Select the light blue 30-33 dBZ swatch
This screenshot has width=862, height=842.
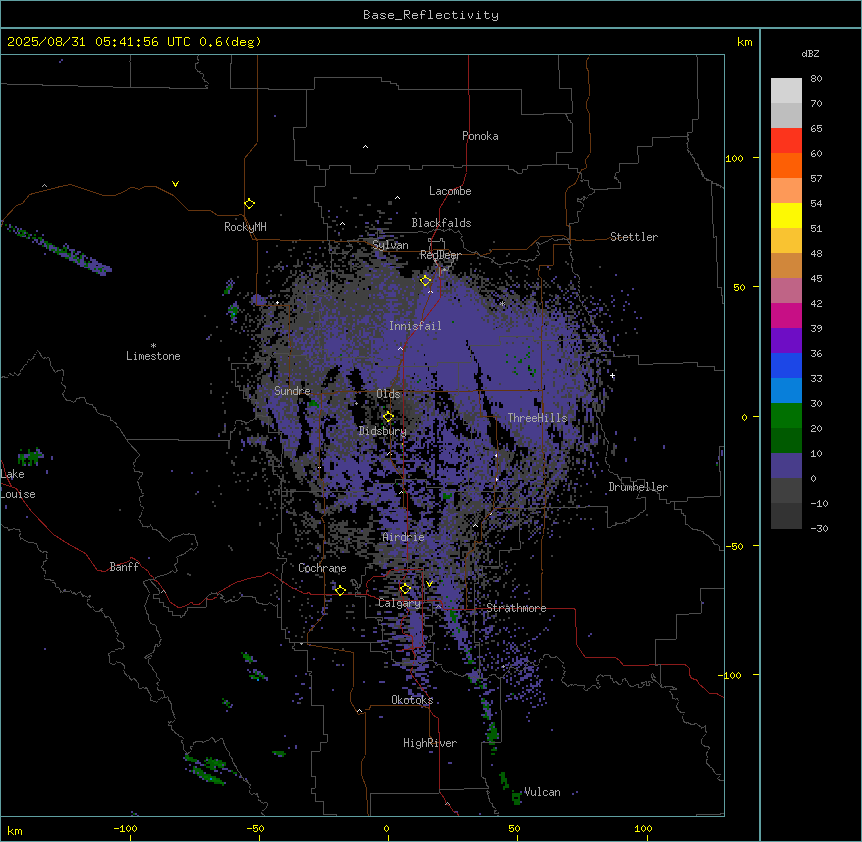click(786, 391)
